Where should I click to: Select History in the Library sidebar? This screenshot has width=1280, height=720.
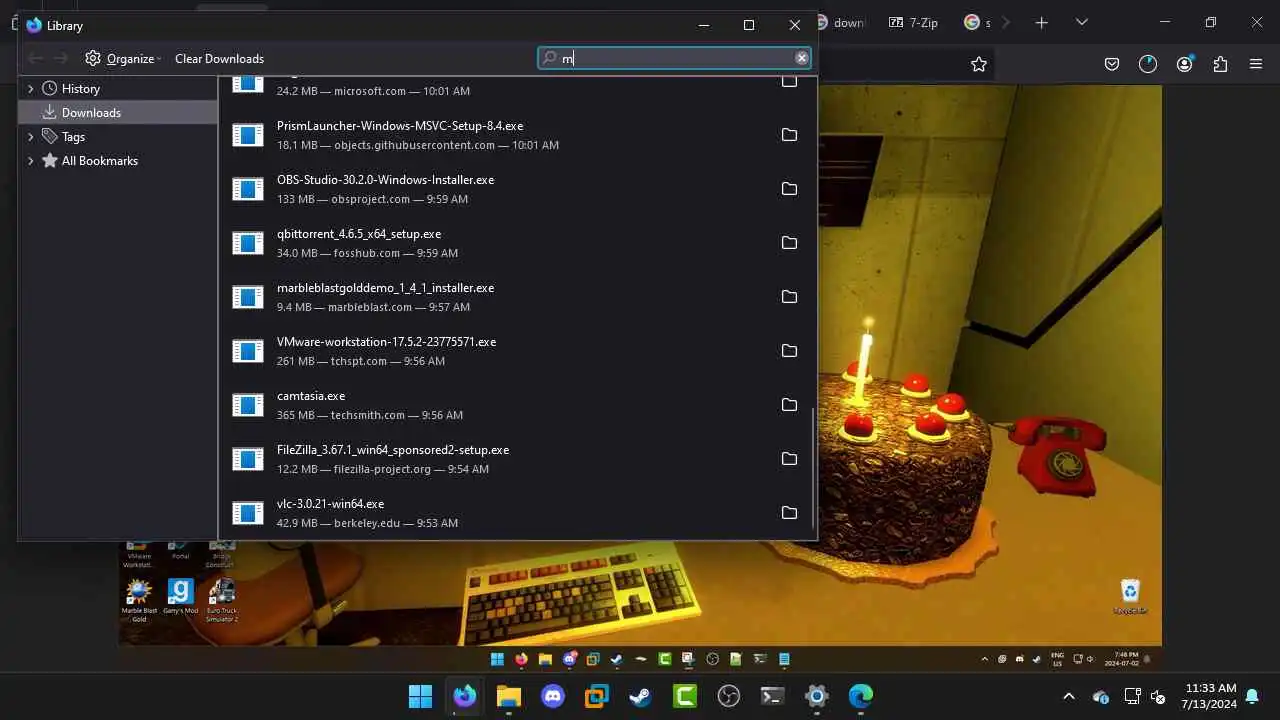click(80, 89)
